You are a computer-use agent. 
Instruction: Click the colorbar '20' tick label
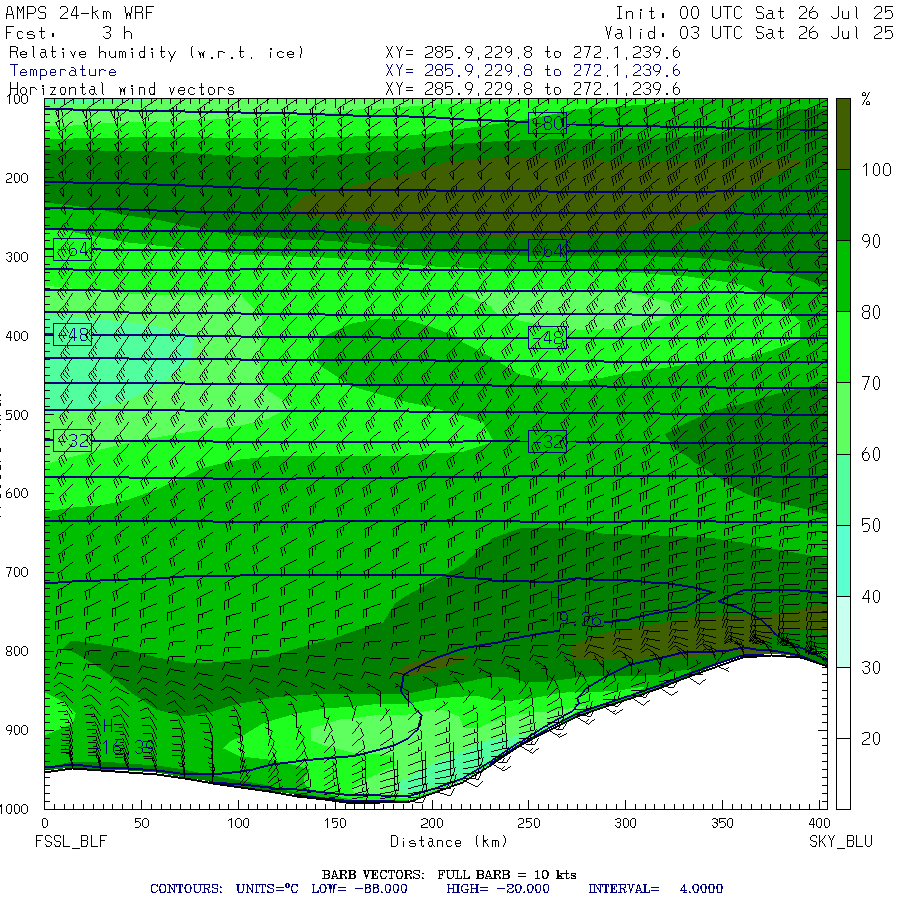(871, 739)
